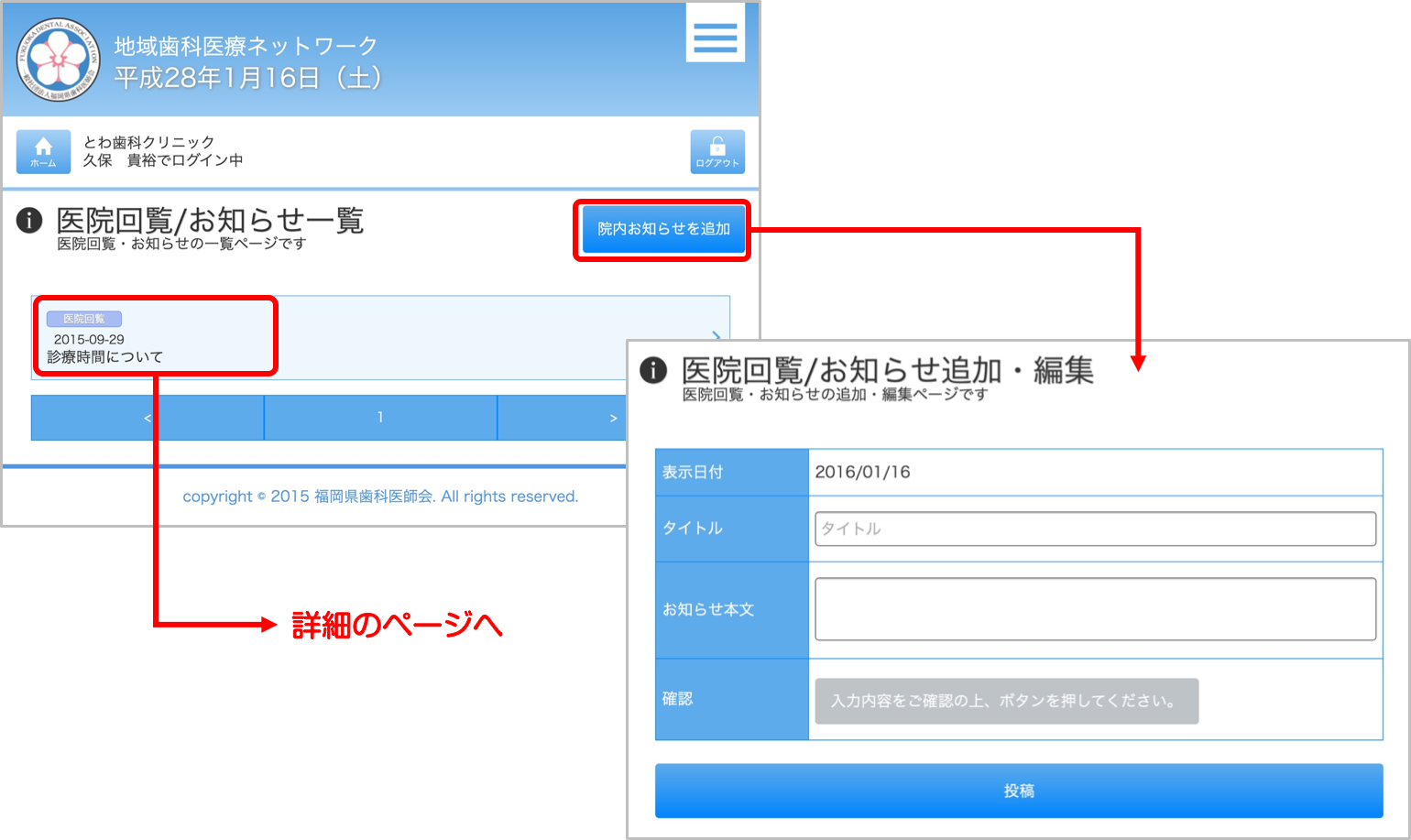Click the logout (ログアウト) lock icon
The width and height of the screenshot is (1411, 840).
tap(716, 151)
